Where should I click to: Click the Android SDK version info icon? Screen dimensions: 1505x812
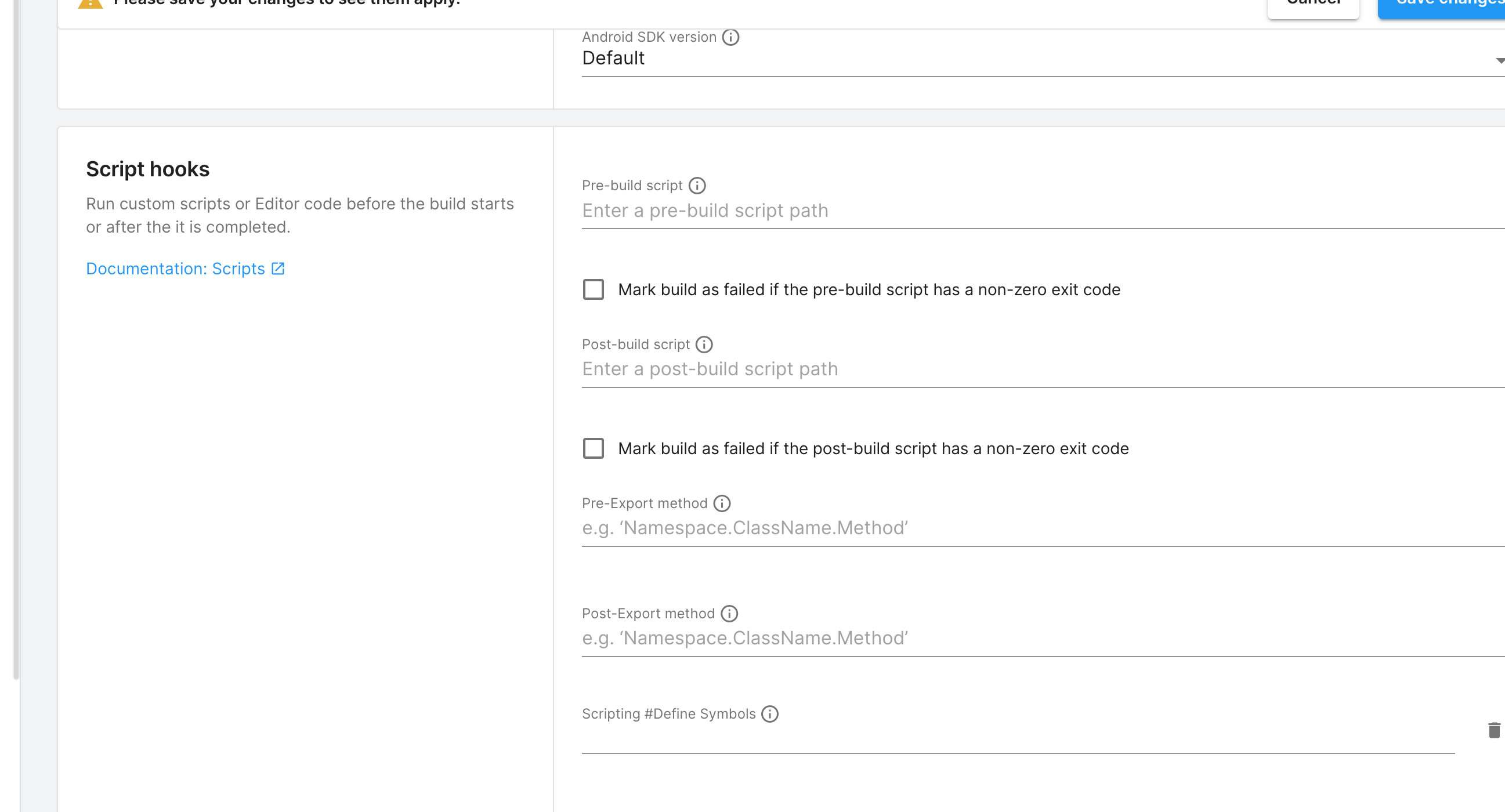[x=730, y=37]
